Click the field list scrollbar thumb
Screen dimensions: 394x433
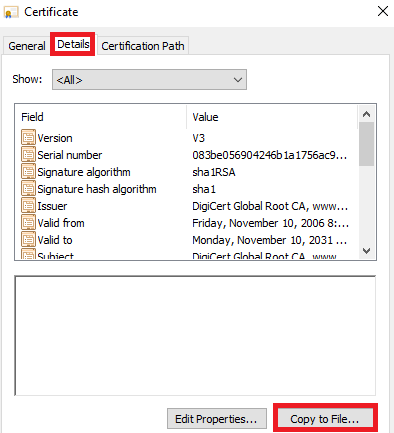[x=366, y=144]
